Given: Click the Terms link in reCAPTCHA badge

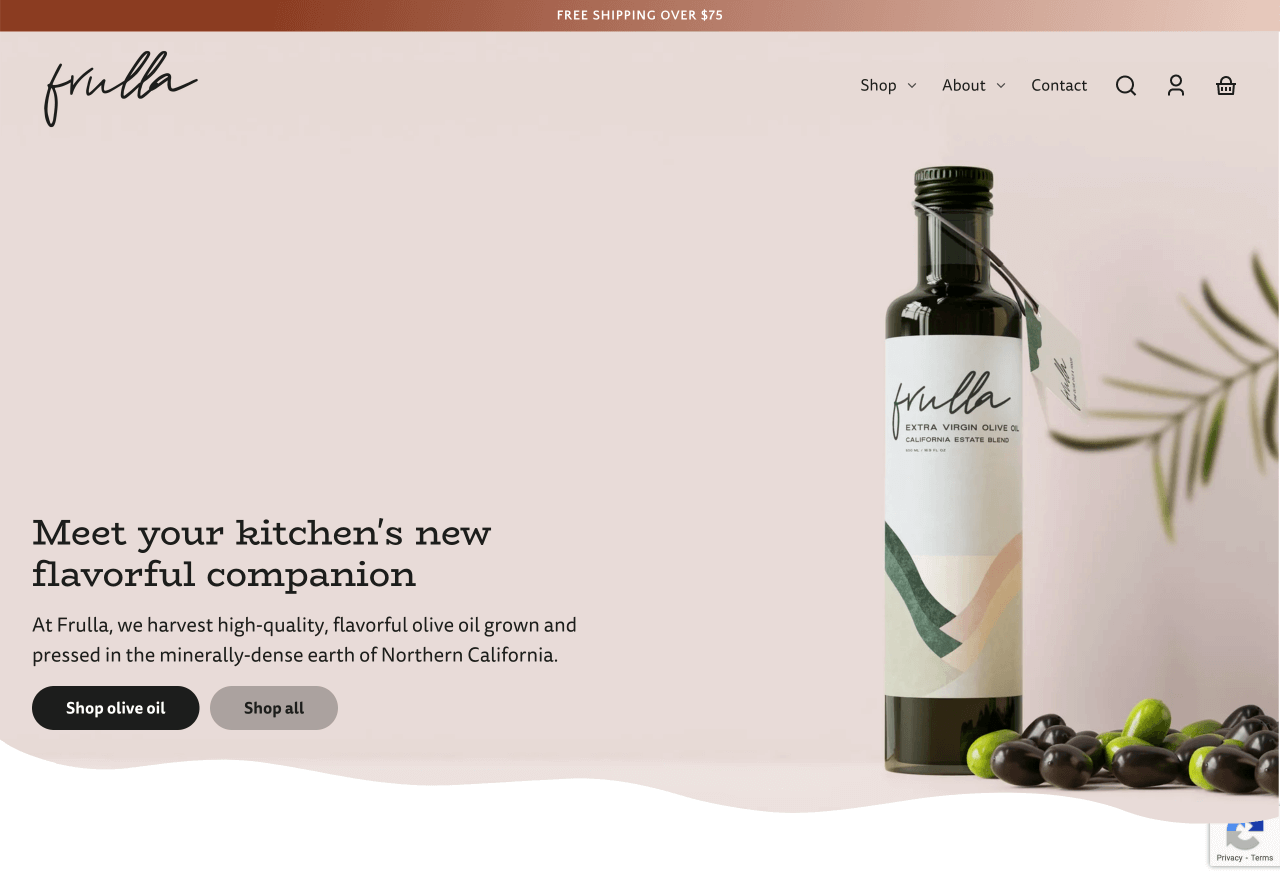Looking at the screenshot, I should [1262, 858].
